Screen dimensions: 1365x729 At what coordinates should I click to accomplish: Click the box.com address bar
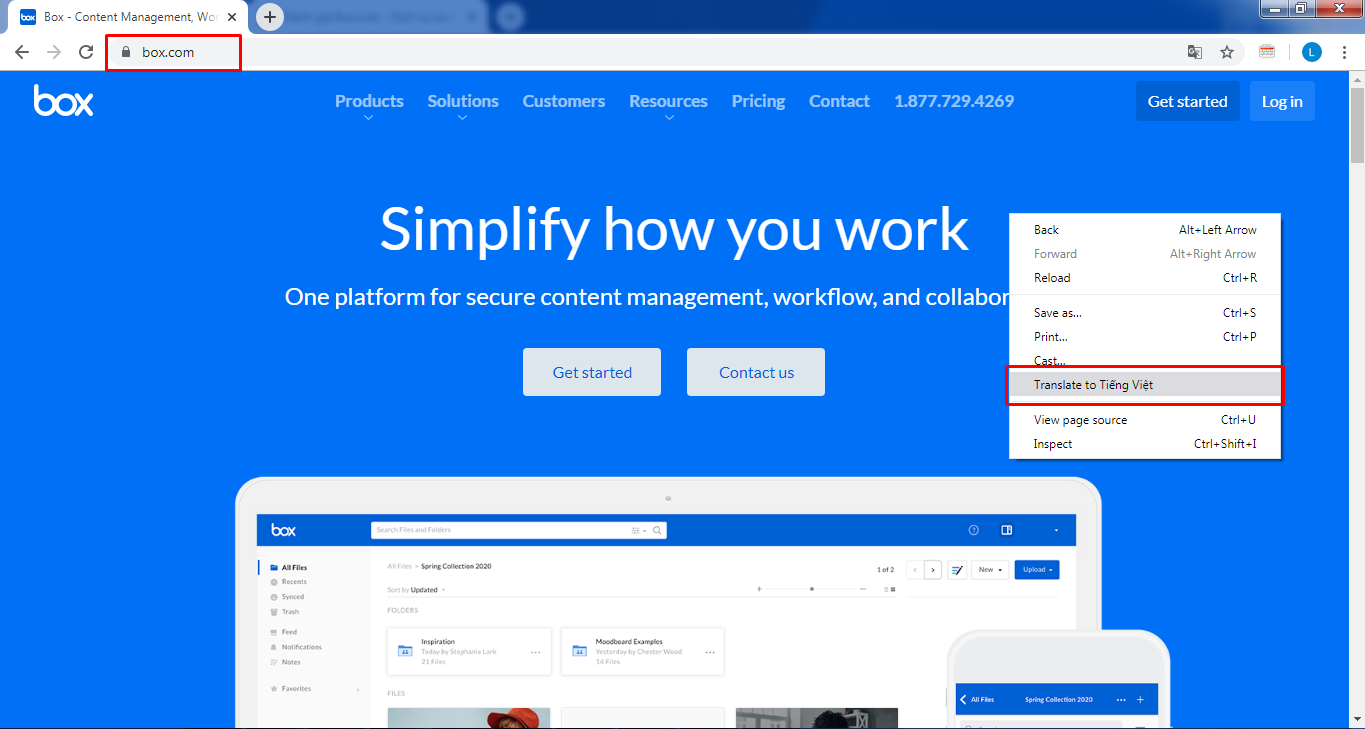[x=640, y=52]
